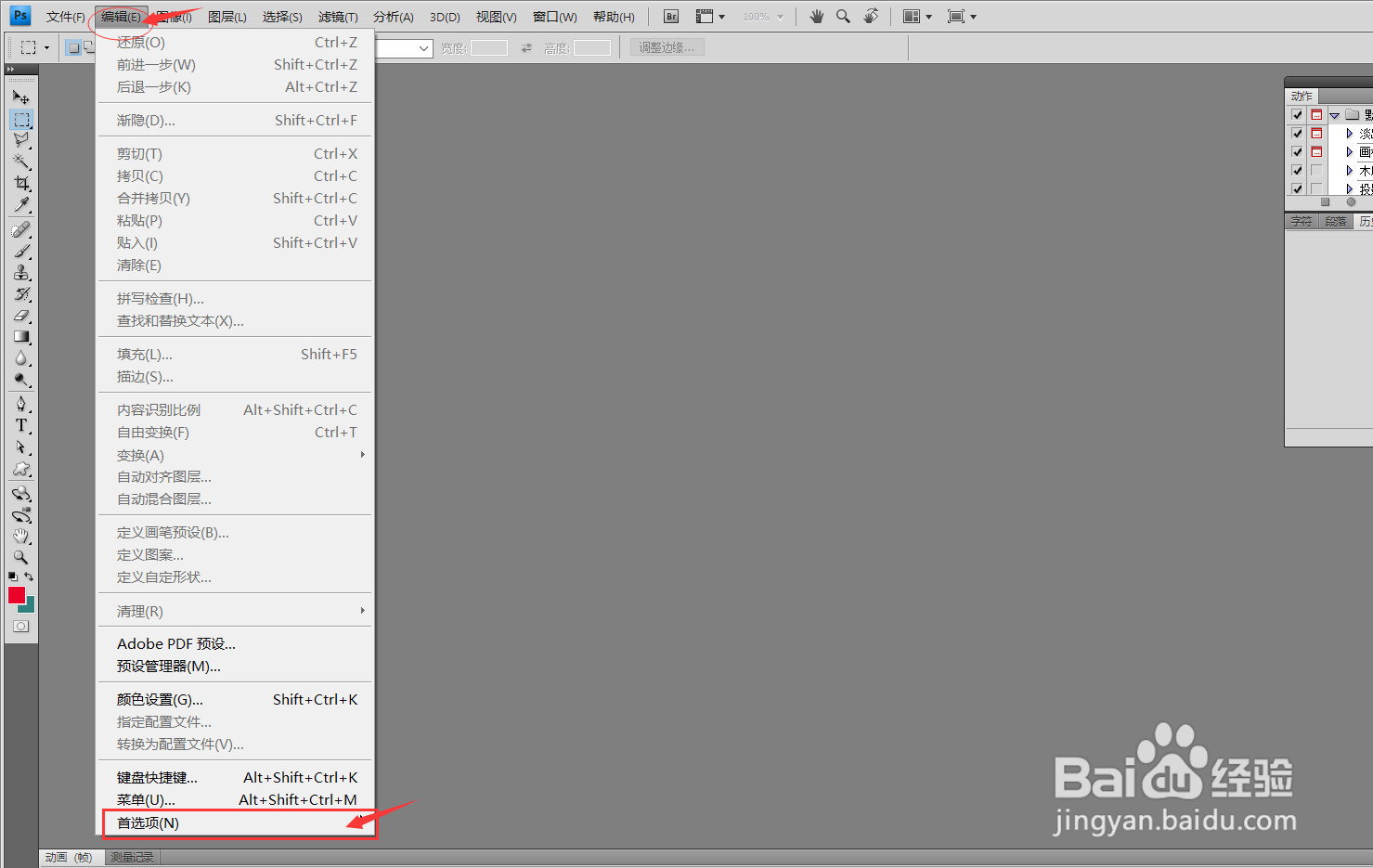Viewport: 1373px width, 868px height.
Task: Click the record button in Actions panel
Action: [1351, 201]
